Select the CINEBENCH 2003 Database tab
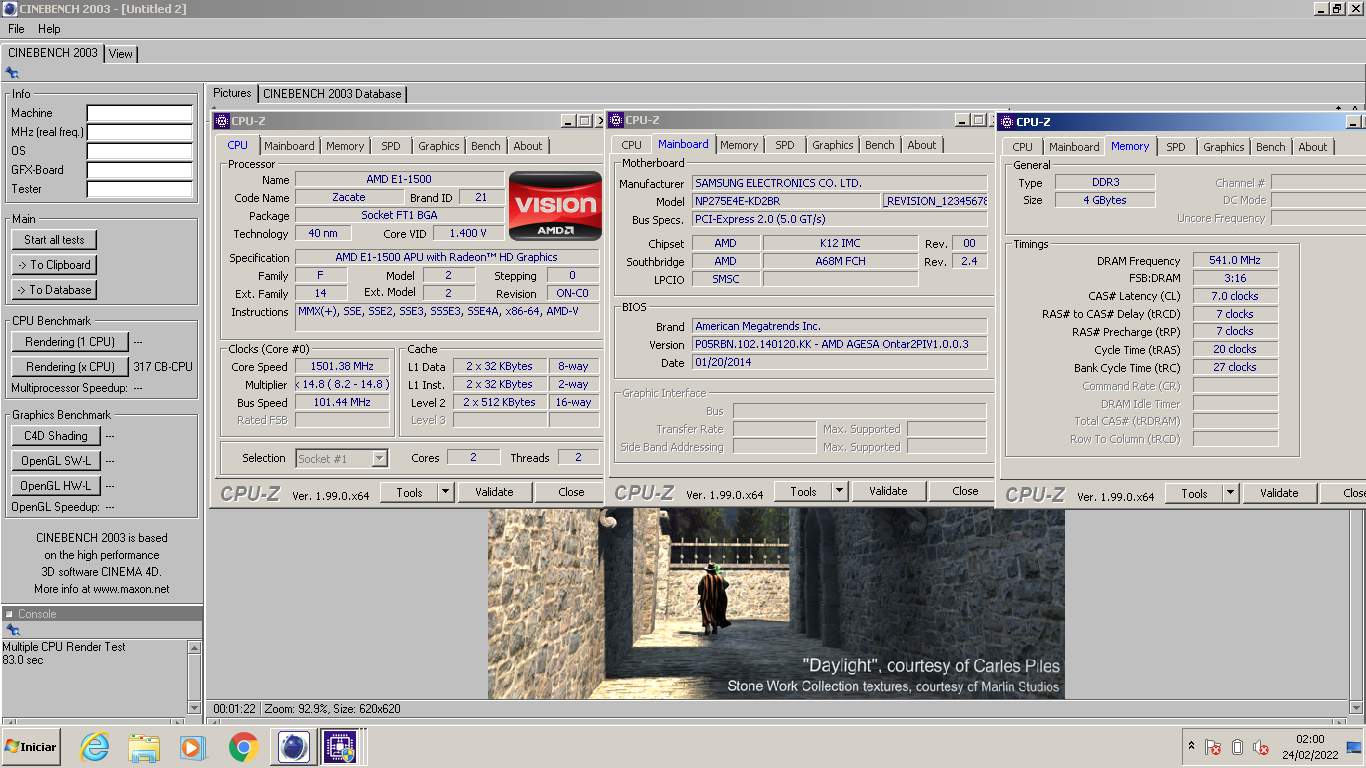 point(332,94)
